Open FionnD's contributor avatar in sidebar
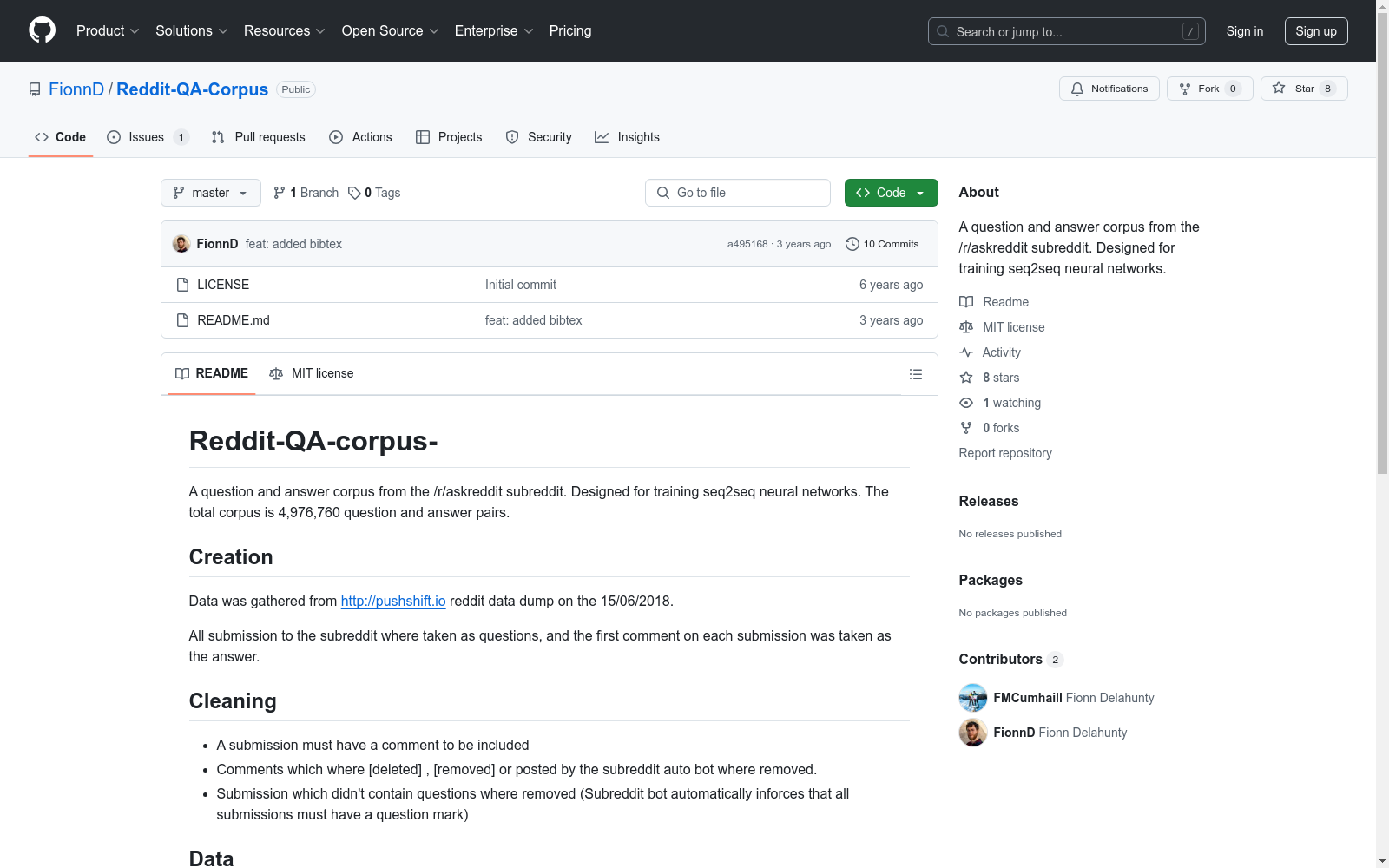Screen dimensions: 1389x868 tap(973, 733)
